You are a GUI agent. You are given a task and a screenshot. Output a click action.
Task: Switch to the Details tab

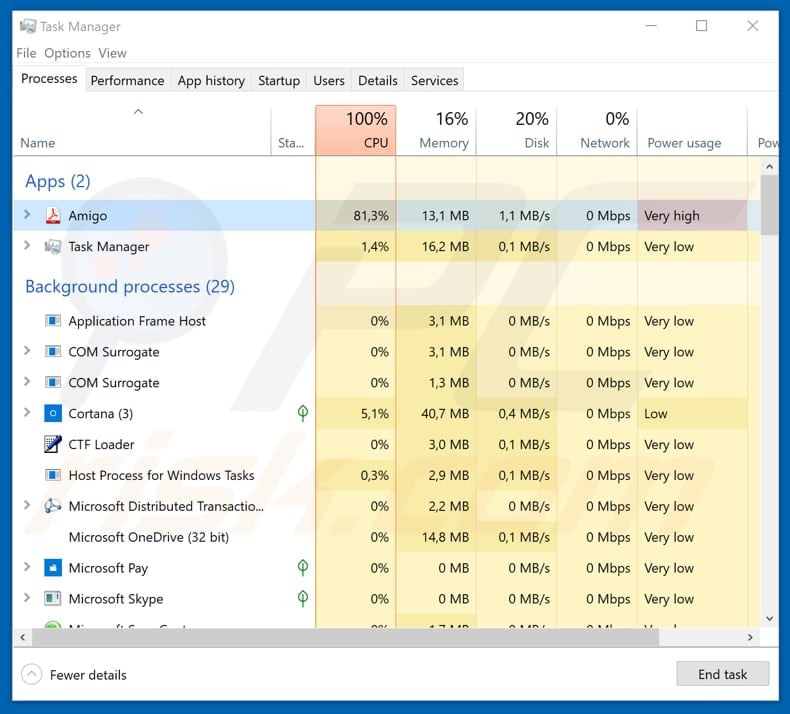click(x=377, y=81)
